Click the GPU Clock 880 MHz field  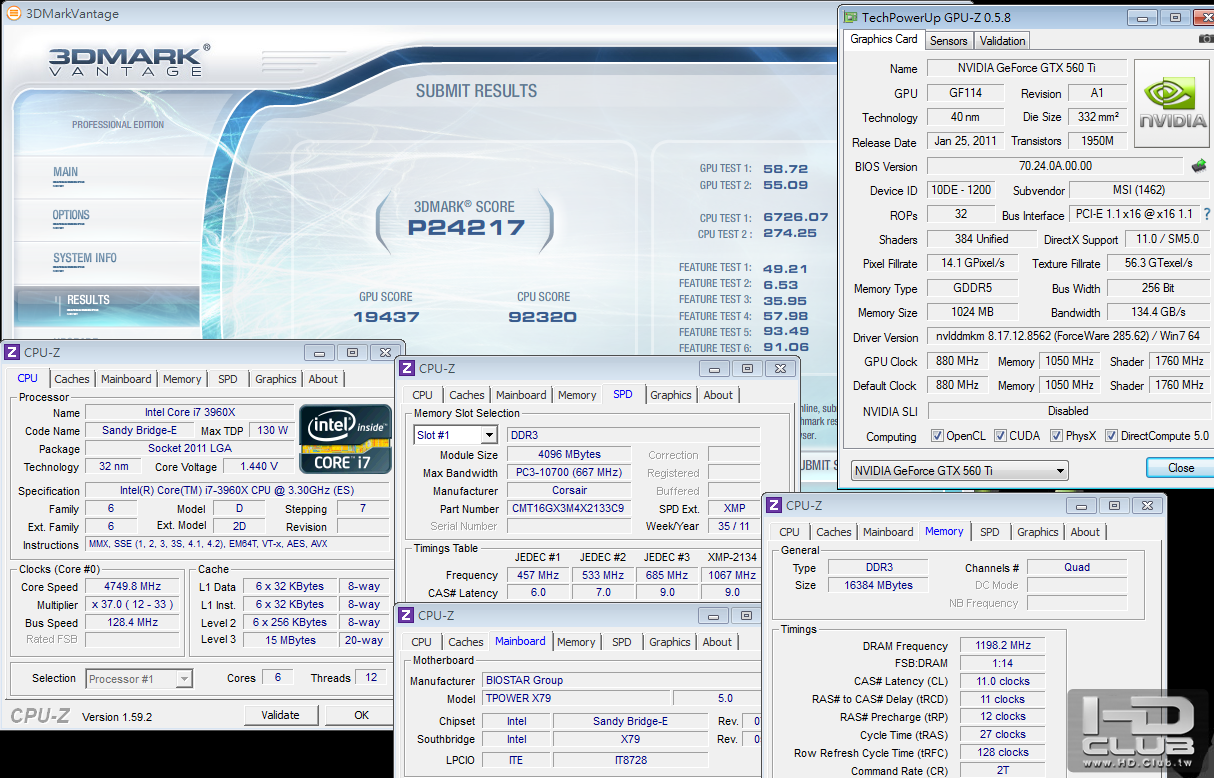click(957, 361)
